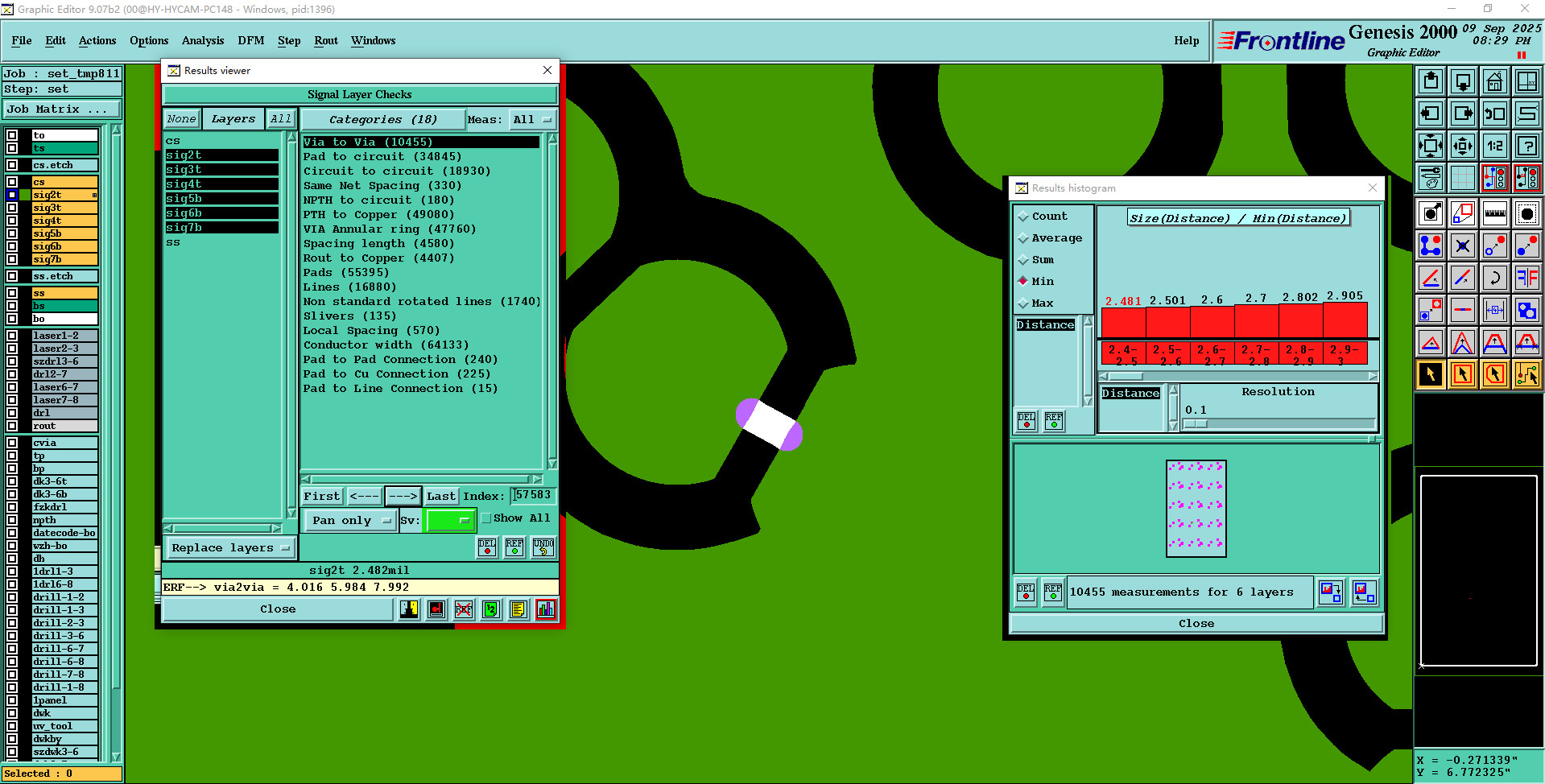Open the Pan only dropdown
1545x784 pixels.
point(350,521)
